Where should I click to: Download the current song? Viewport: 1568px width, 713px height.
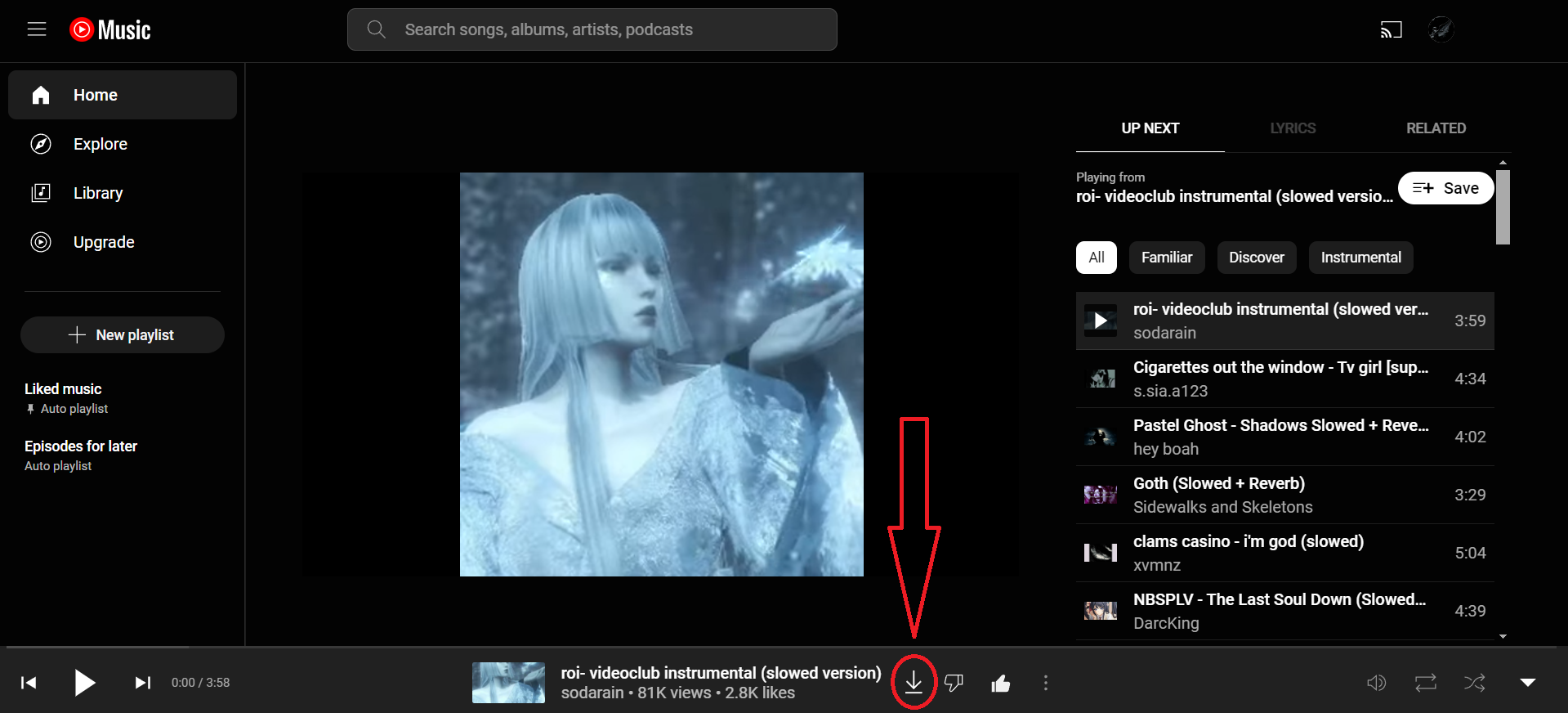point(914,683)
